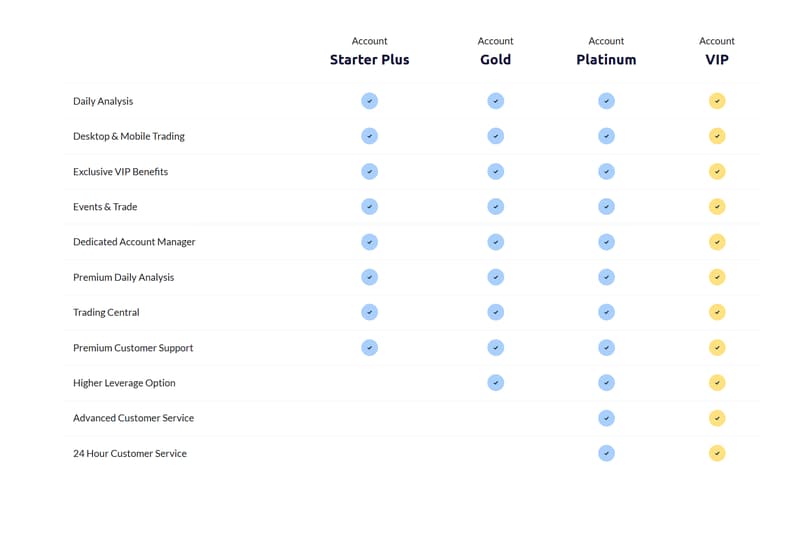
Task: Click Events & Trade checkmark under Gold
Action: pyautogui.click(x=495, y=207)
